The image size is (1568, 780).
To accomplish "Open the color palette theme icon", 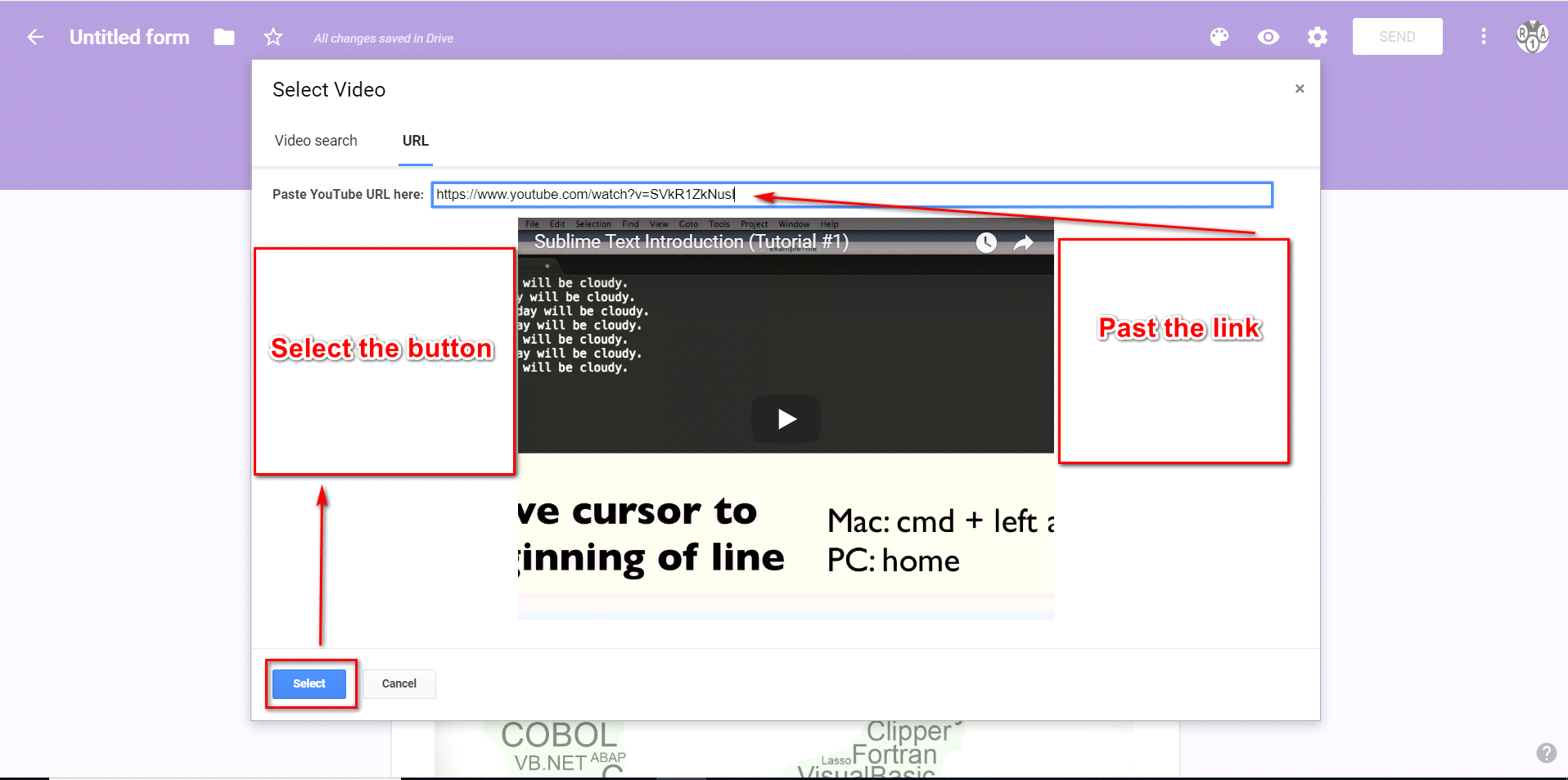I will [1219, 37].
